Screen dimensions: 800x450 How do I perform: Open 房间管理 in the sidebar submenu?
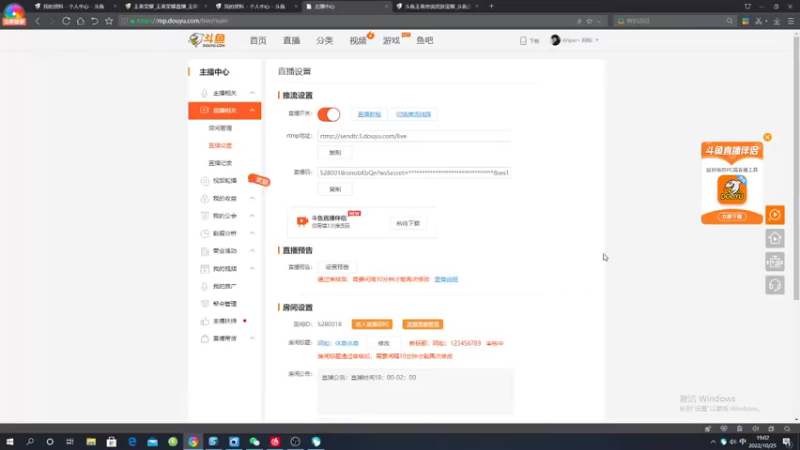tap(220, 128)
